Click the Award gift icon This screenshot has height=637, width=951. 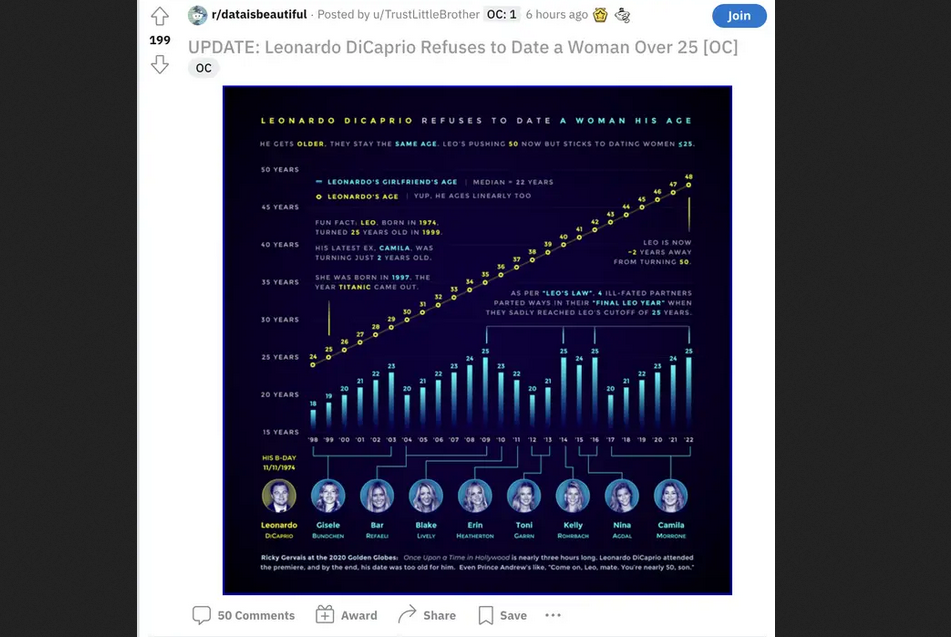point(324,615)
